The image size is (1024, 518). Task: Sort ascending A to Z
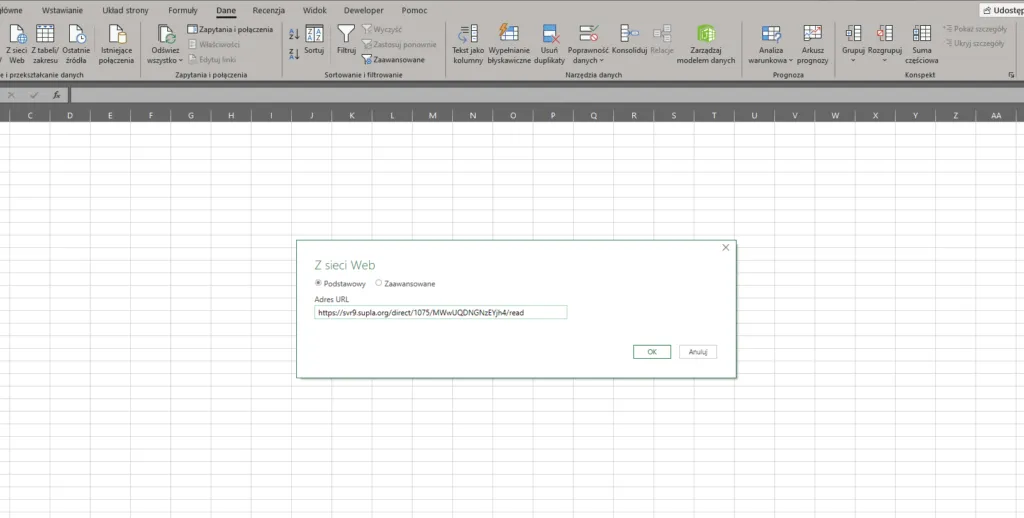[x=294, y=34]
